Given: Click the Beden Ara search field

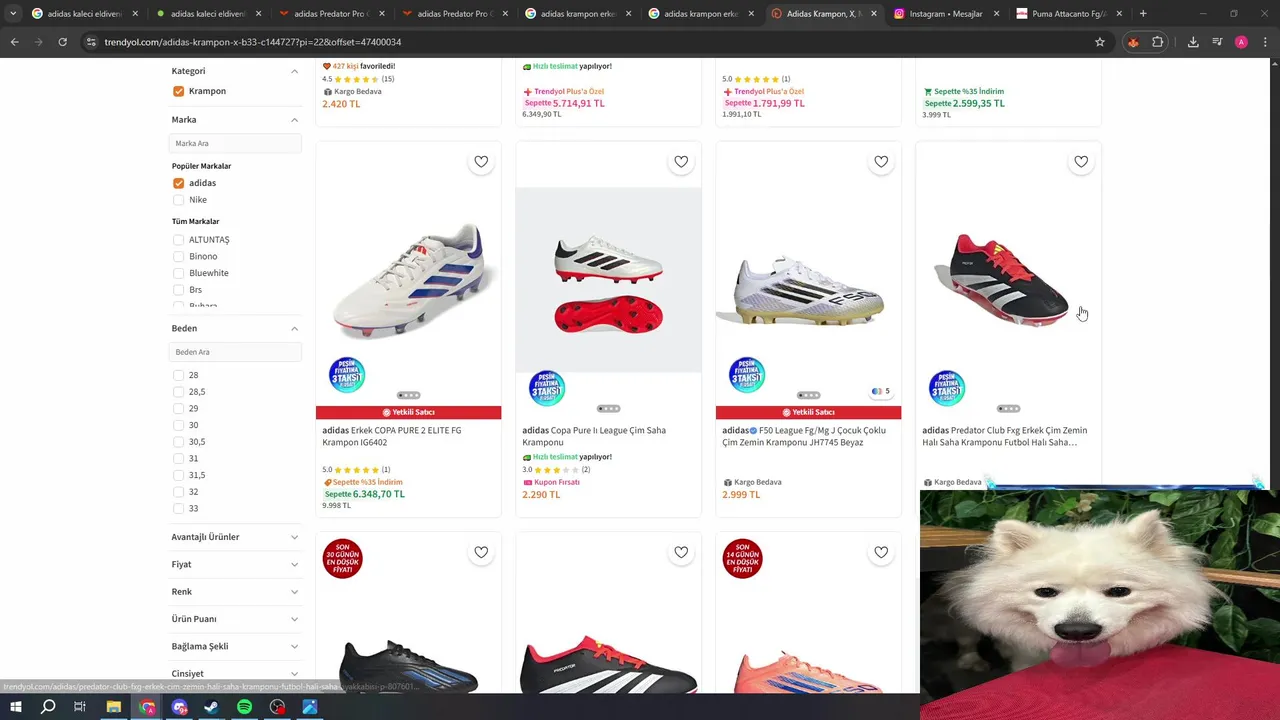Looking at the screenshot, I should click(x=235, y=352).
